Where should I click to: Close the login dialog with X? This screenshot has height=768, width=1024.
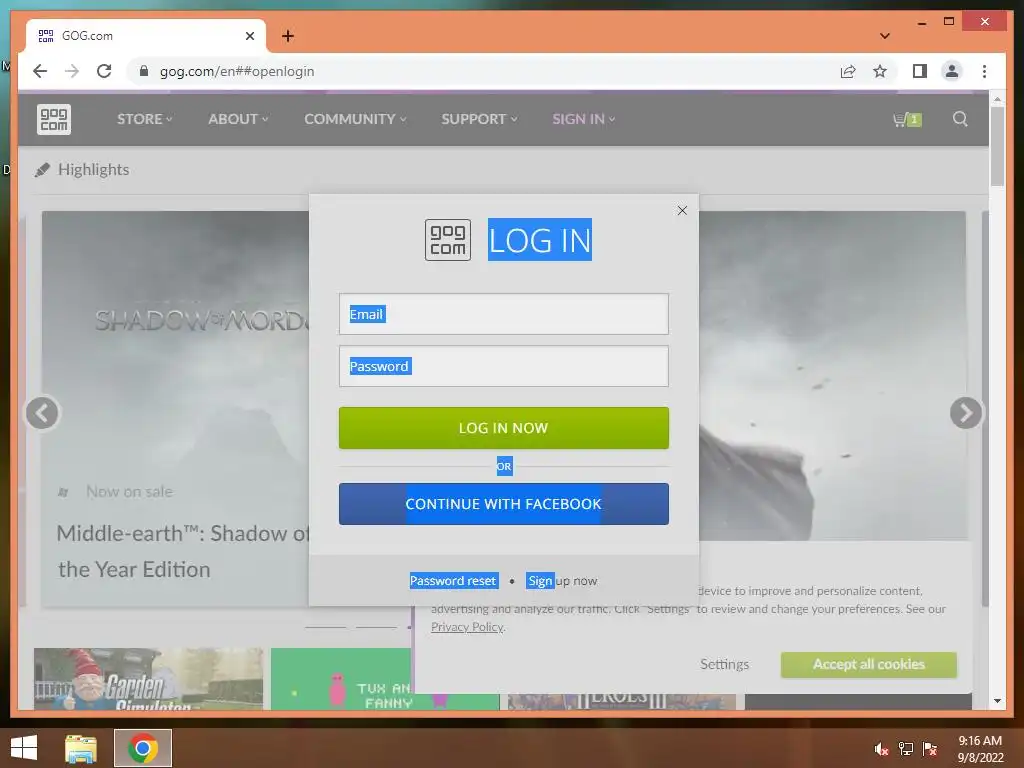pyautogui.click(x=682, y=210)
